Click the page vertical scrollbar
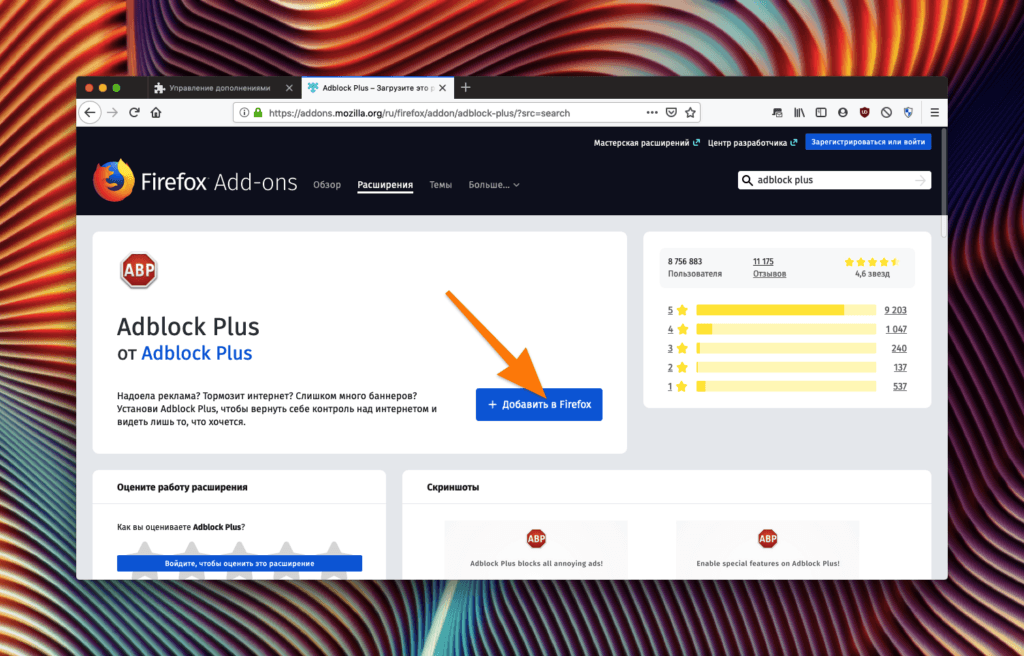 tap(944, 183)
